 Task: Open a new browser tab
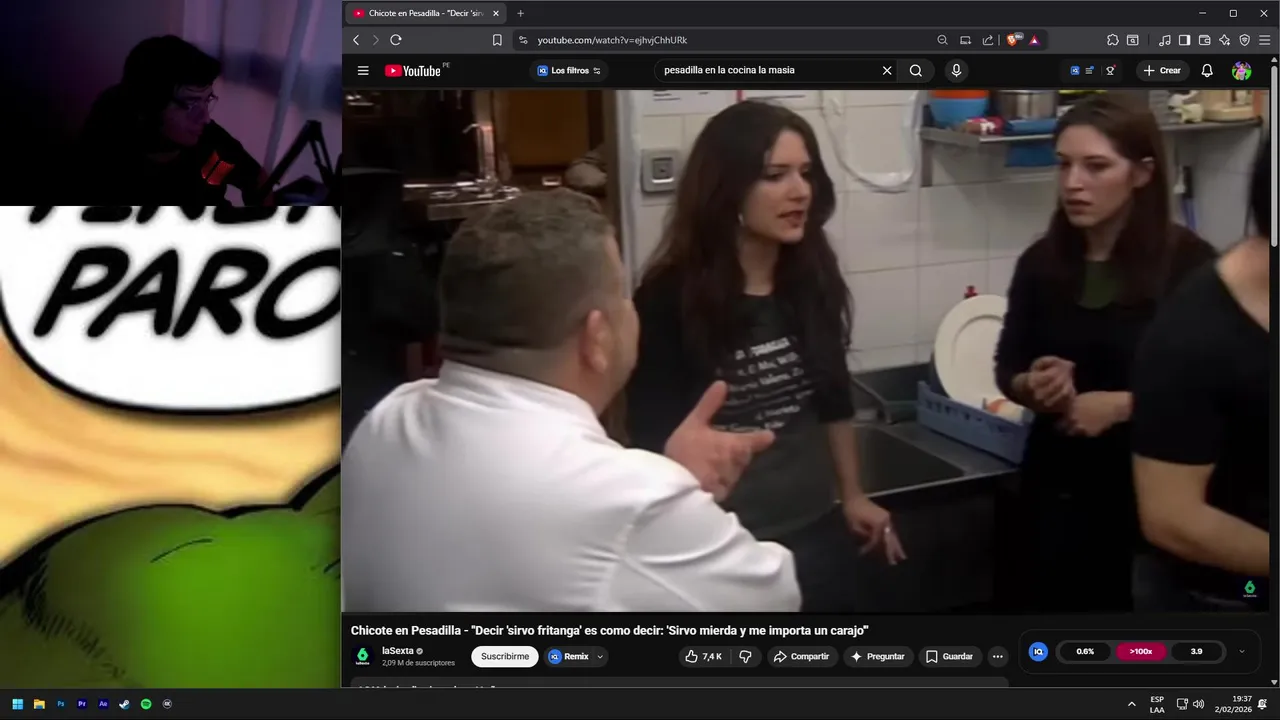click(x=520, y=13)
